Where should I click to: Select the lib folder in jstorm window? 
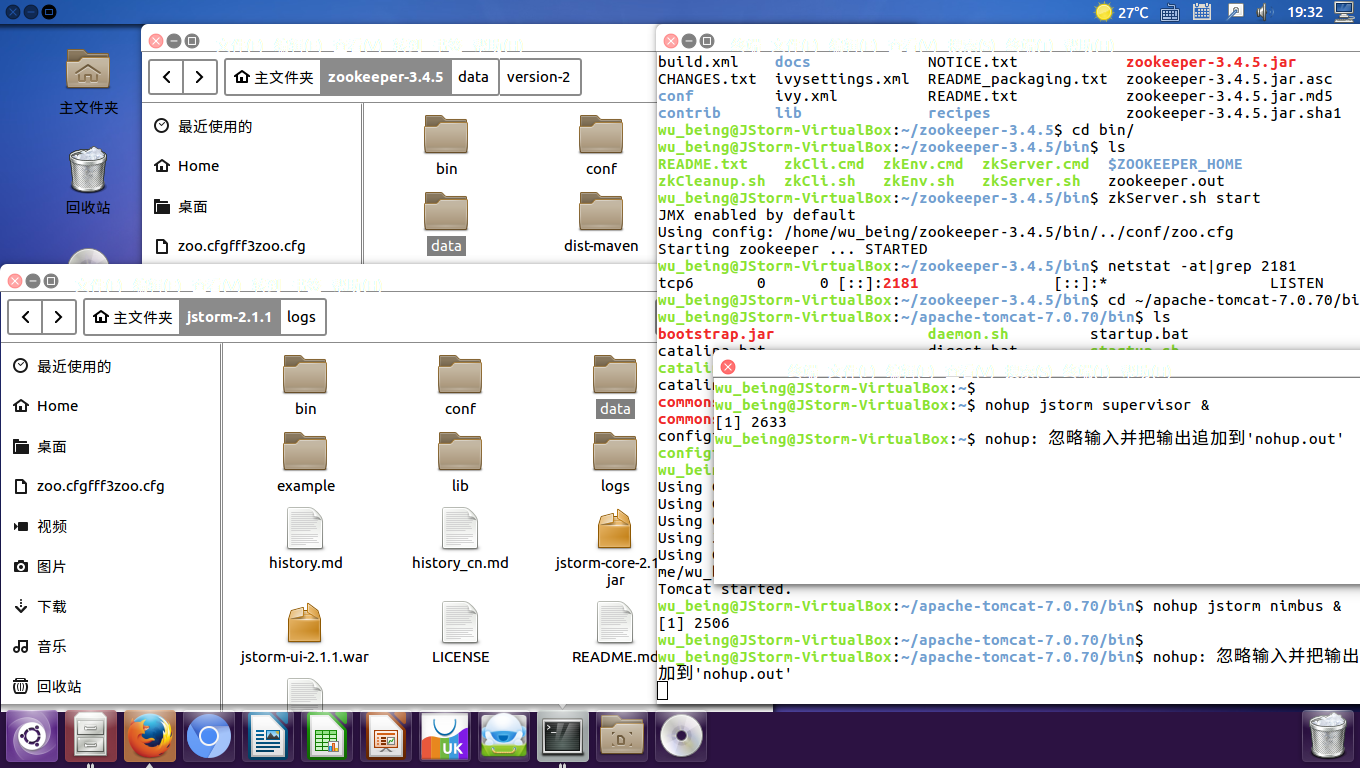coord(460,463)
